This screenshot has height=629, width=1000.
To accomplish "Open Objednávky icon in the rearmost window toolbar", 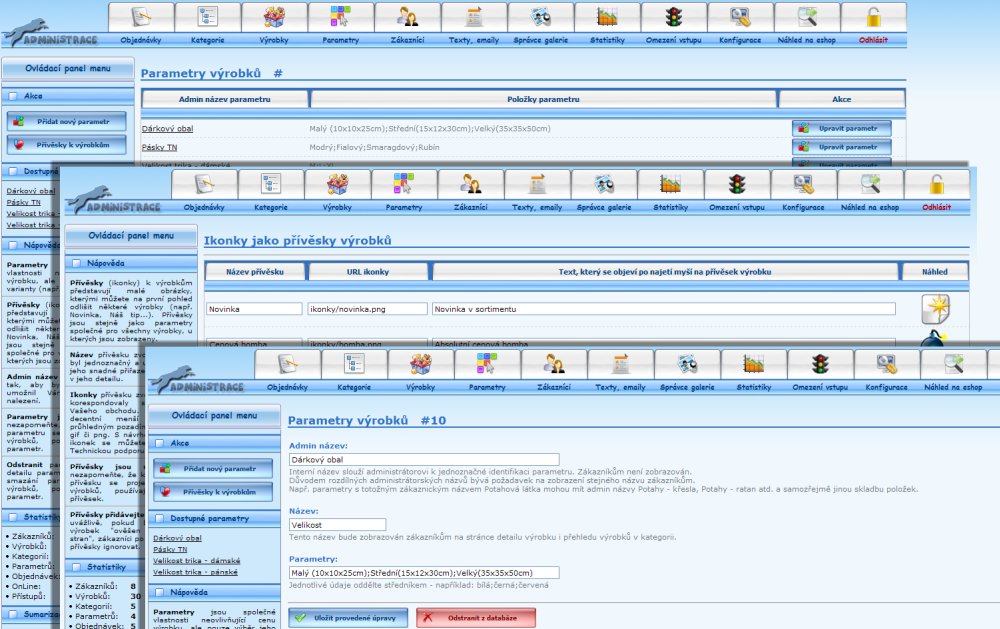I will (140, 17).
